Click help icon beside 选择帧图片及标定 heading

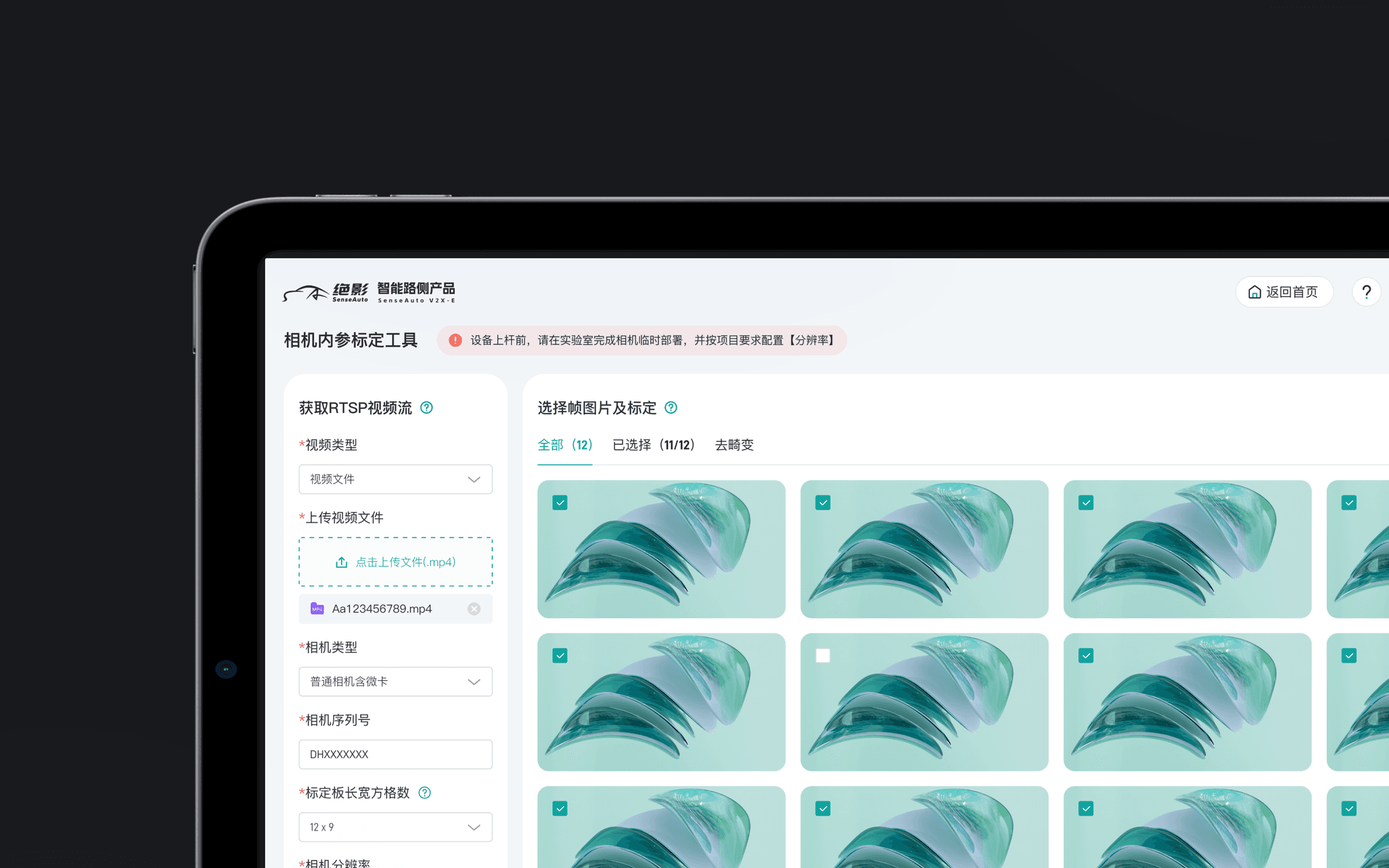coord(671,408)
